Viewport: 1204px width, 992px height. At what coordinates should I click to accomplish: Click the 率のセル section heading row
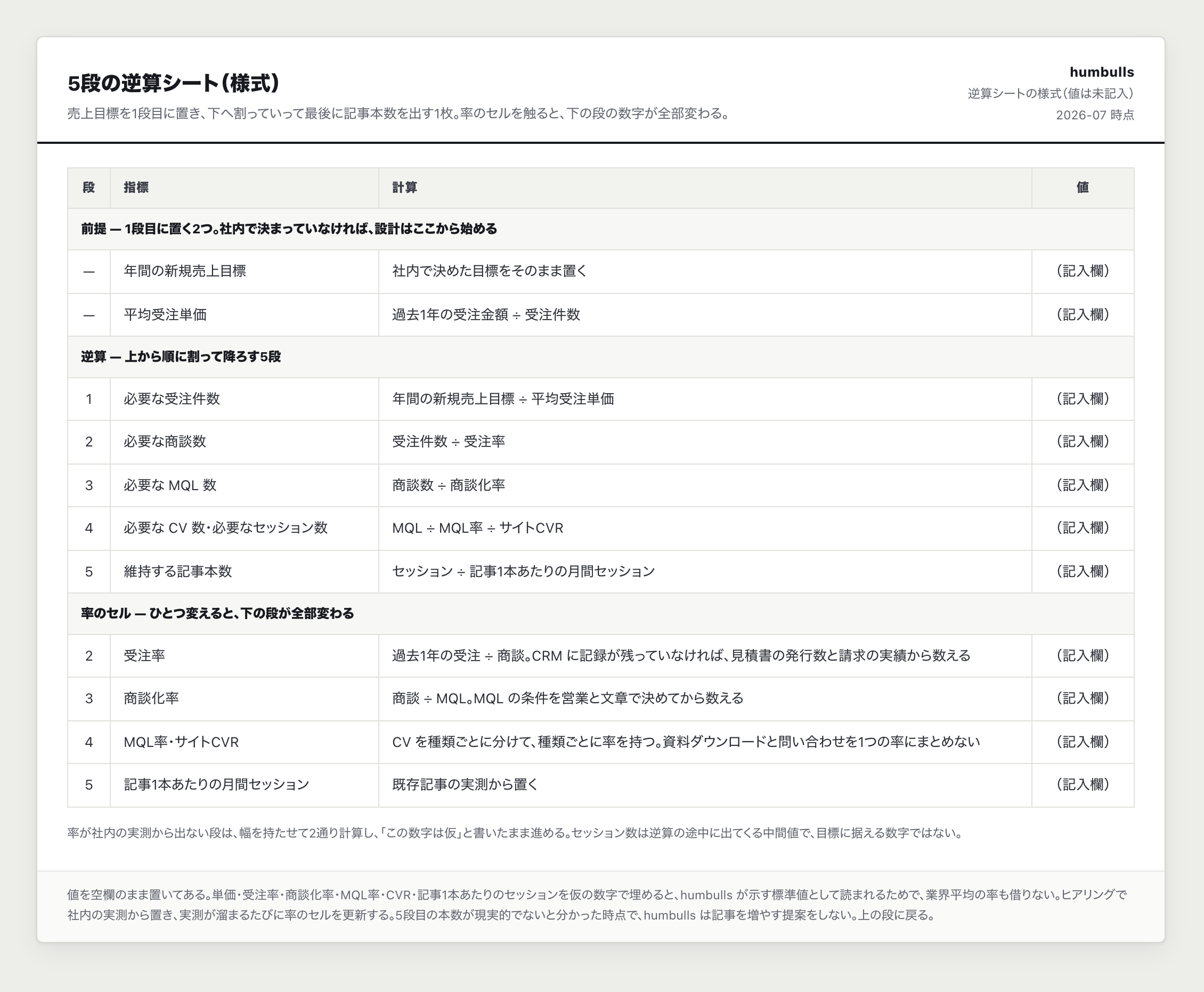600,613
